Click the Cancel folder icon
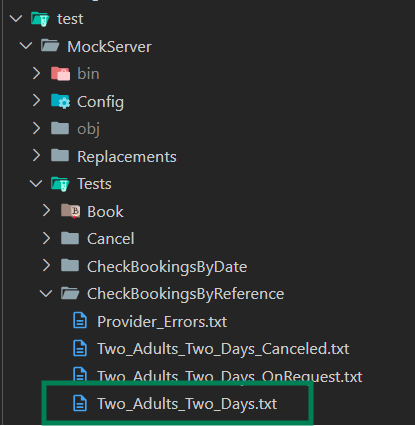Image resolution: width=415 pixels, height=426 pixels. (x=70, y=238)
